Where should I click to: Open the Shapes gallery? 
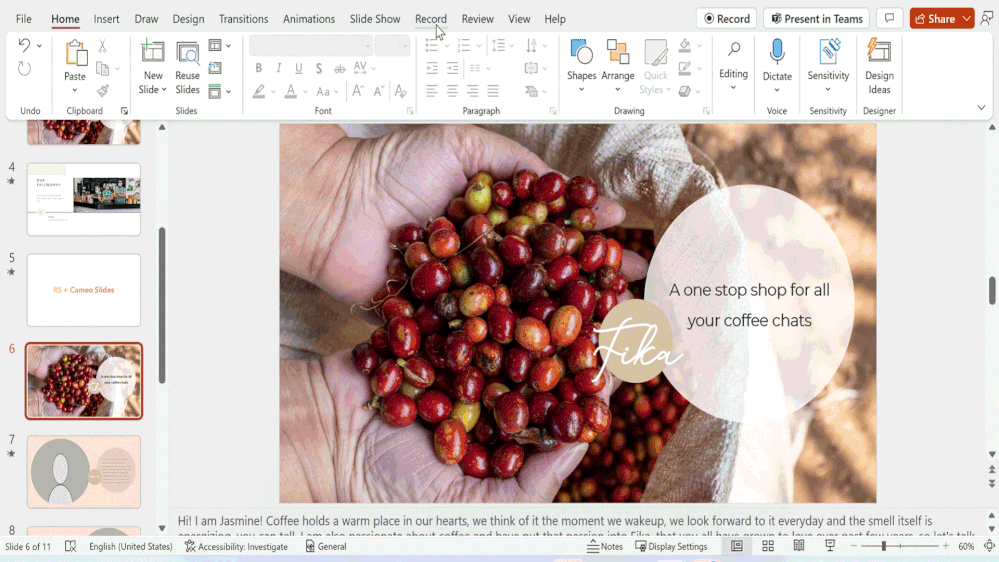point(581,67)
